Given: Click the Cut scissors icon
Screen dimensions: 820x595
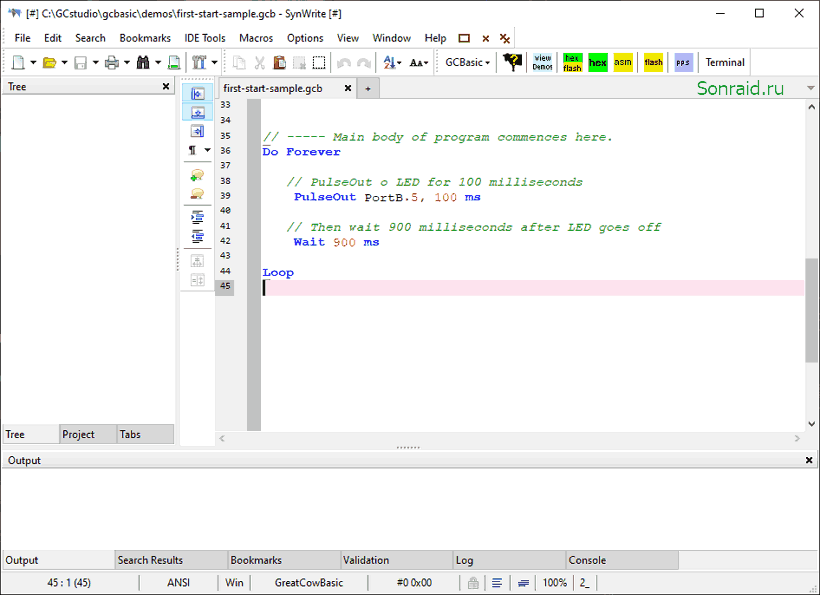Looking at the screenshot, I should [x=259, y=63].
